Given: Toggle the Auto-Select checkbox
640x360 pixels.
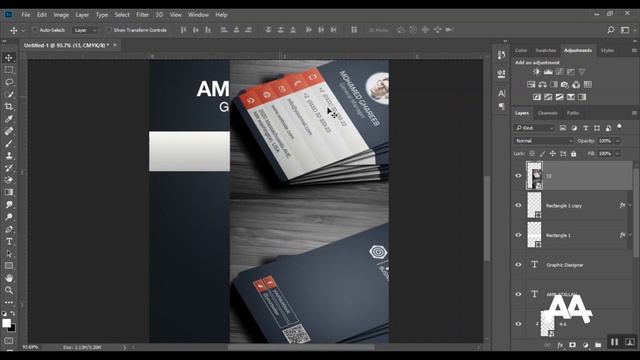Looking at the screenshot, I should tap(35, 30).
